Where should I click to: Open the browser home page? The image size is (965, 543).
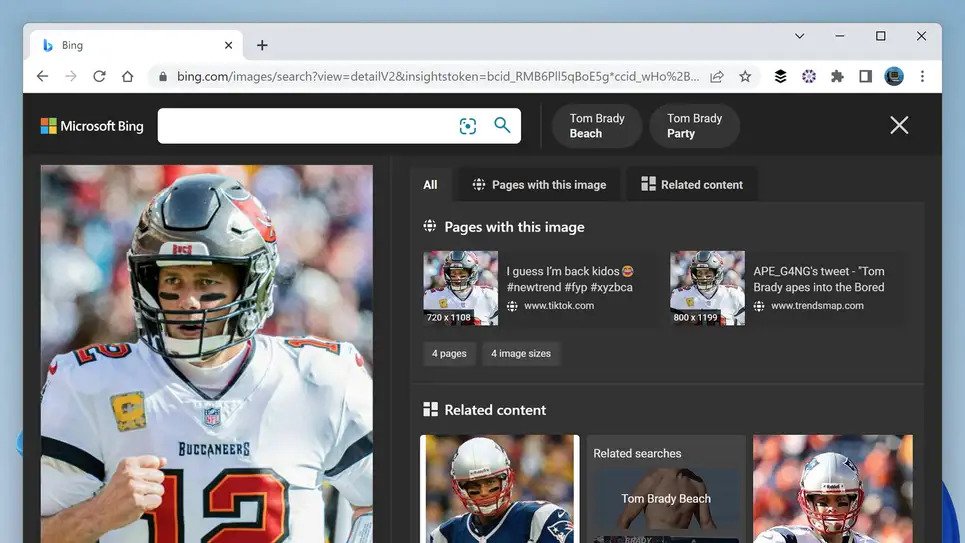(127, 76)
